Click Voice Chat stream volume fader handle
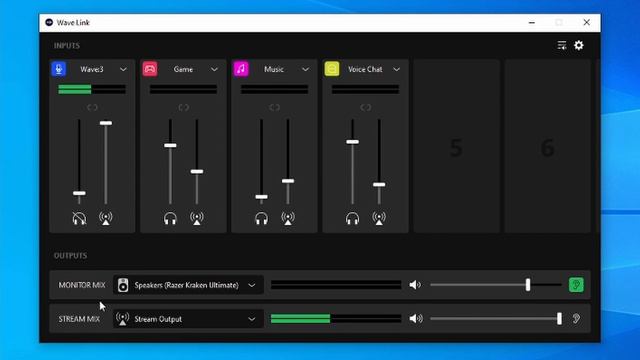Image resolution: width=640 pixels, height=360 pixels. click(x=379, y=184)
